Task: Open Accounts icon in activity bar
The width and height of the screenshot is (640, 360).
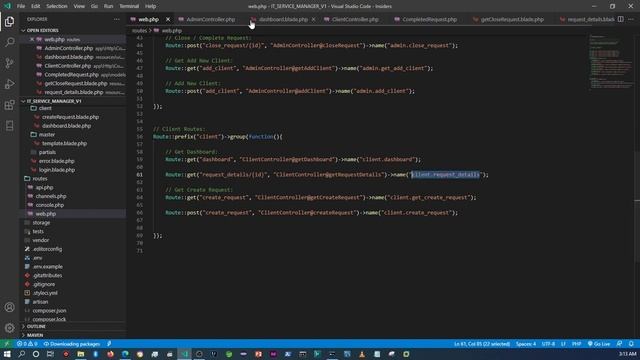Action: [9, 307]
